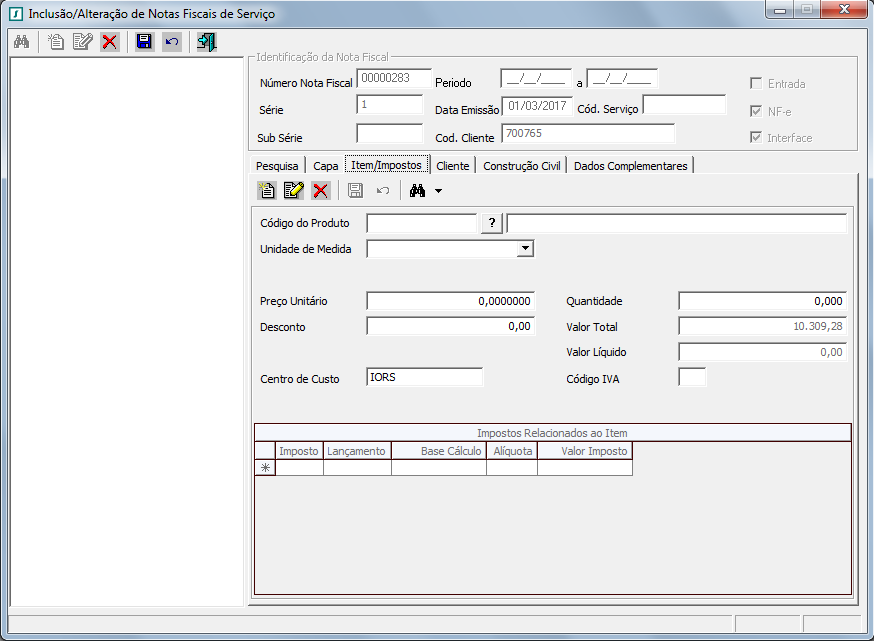Expand the arrow beside item binoculars icon

(438, 191)
